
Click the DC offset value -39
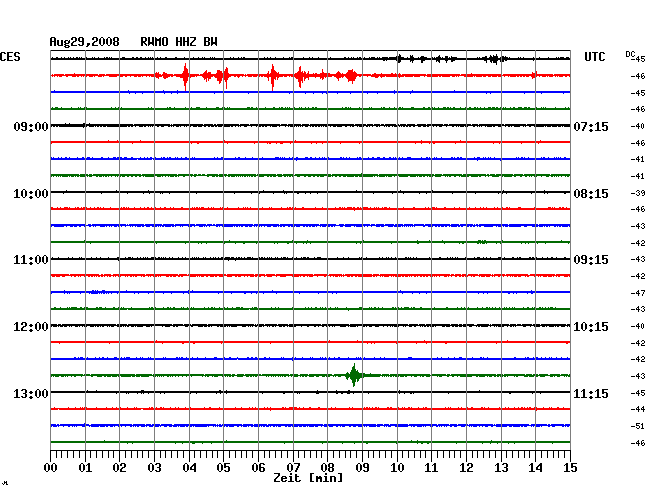point(638,193)
